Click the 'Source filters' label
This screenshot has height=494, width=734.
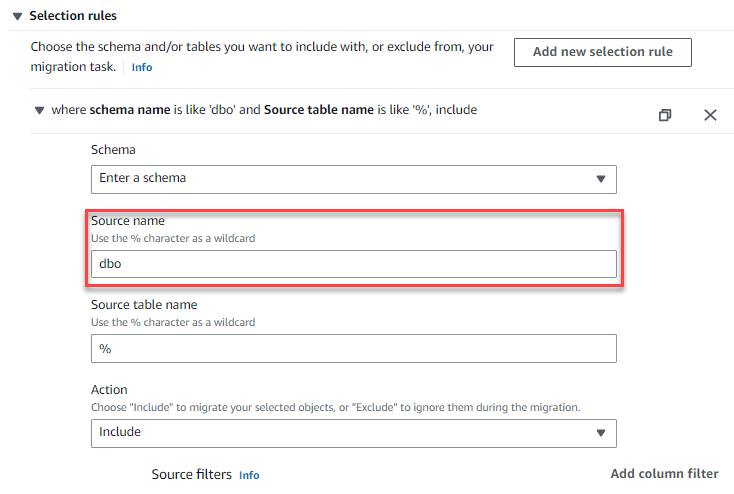[x=191, y=474]
